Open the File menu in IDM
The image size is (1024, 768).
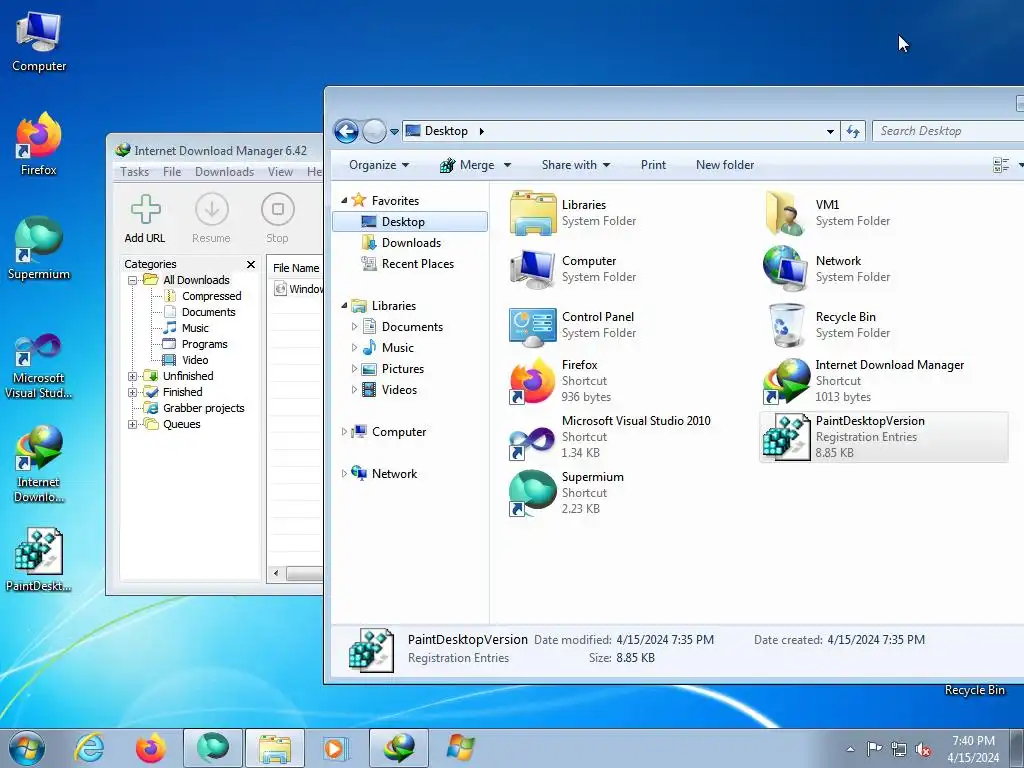click(x=172, y=172)
